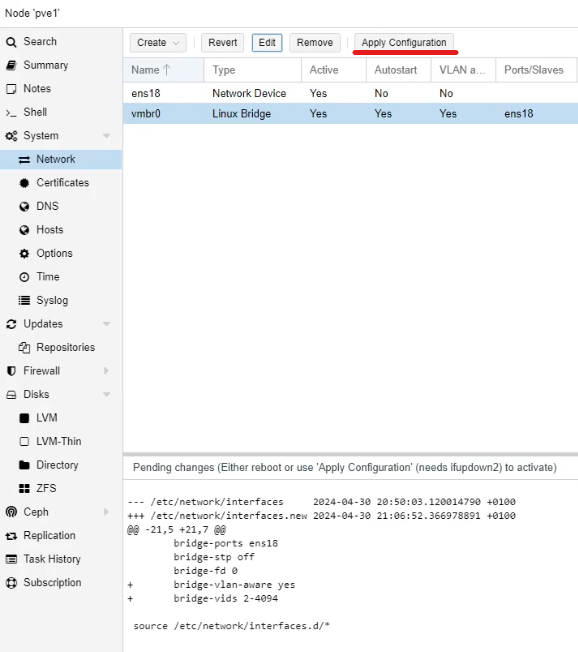Click the Repositories files icon

pyautogui.click(x=25, y=348)
